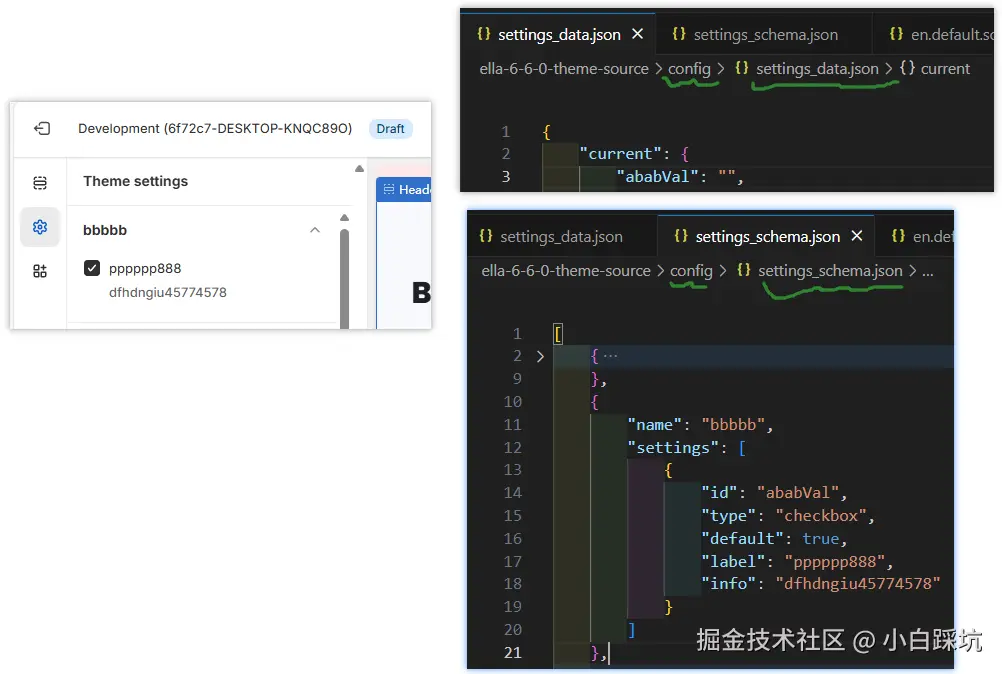Click config folder in top editor breadcrumb
1002x674 pixels.
[x=690, y=69]
